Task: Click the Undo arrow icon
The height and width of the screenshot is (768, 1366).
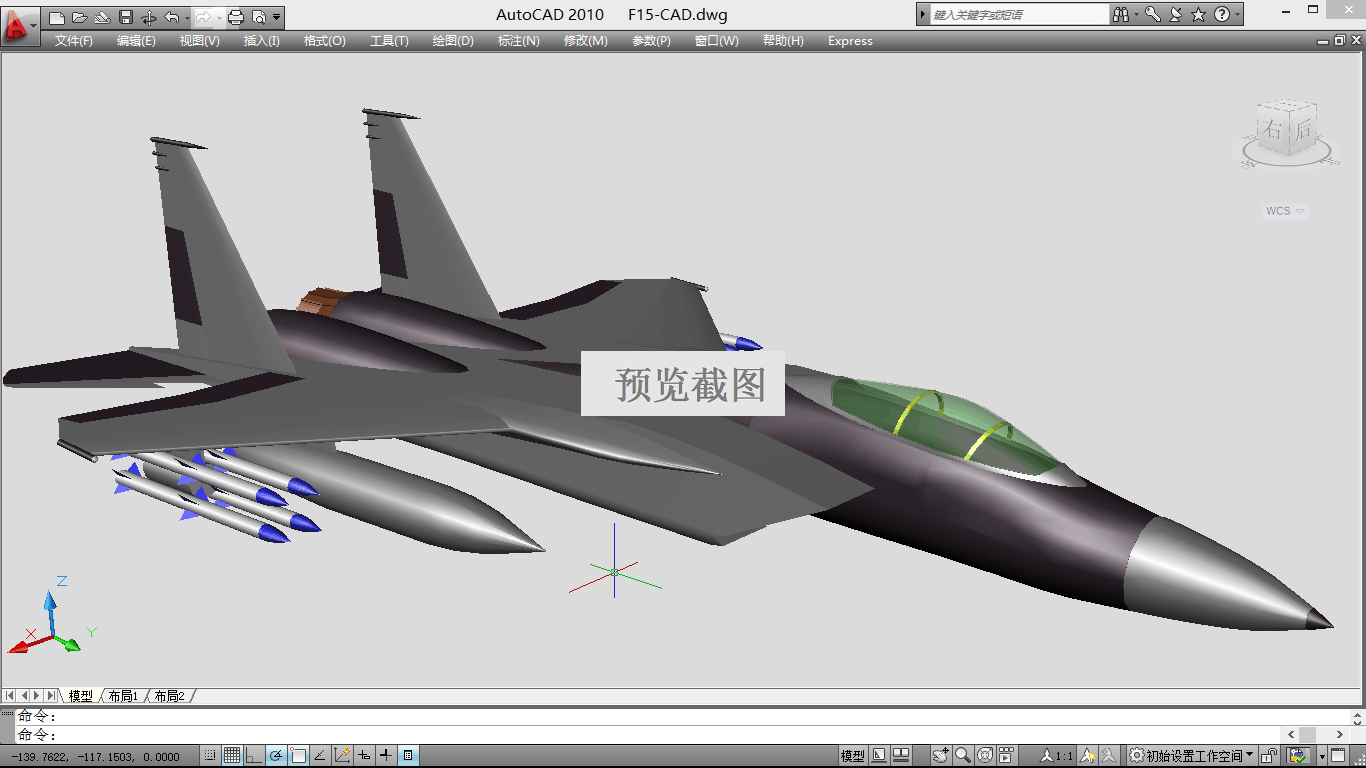Action: tap(171, 17)
